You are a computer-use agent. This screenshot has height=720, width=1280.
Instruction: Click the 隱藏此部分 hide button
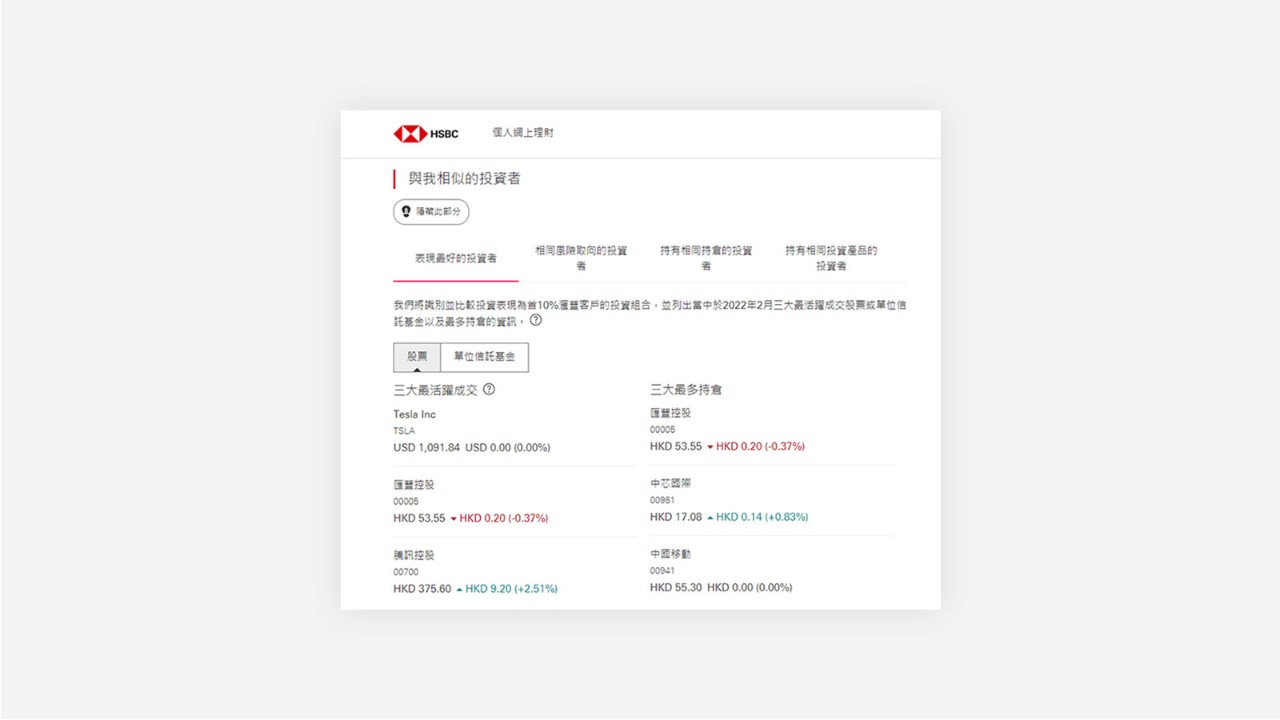point(431,212)
